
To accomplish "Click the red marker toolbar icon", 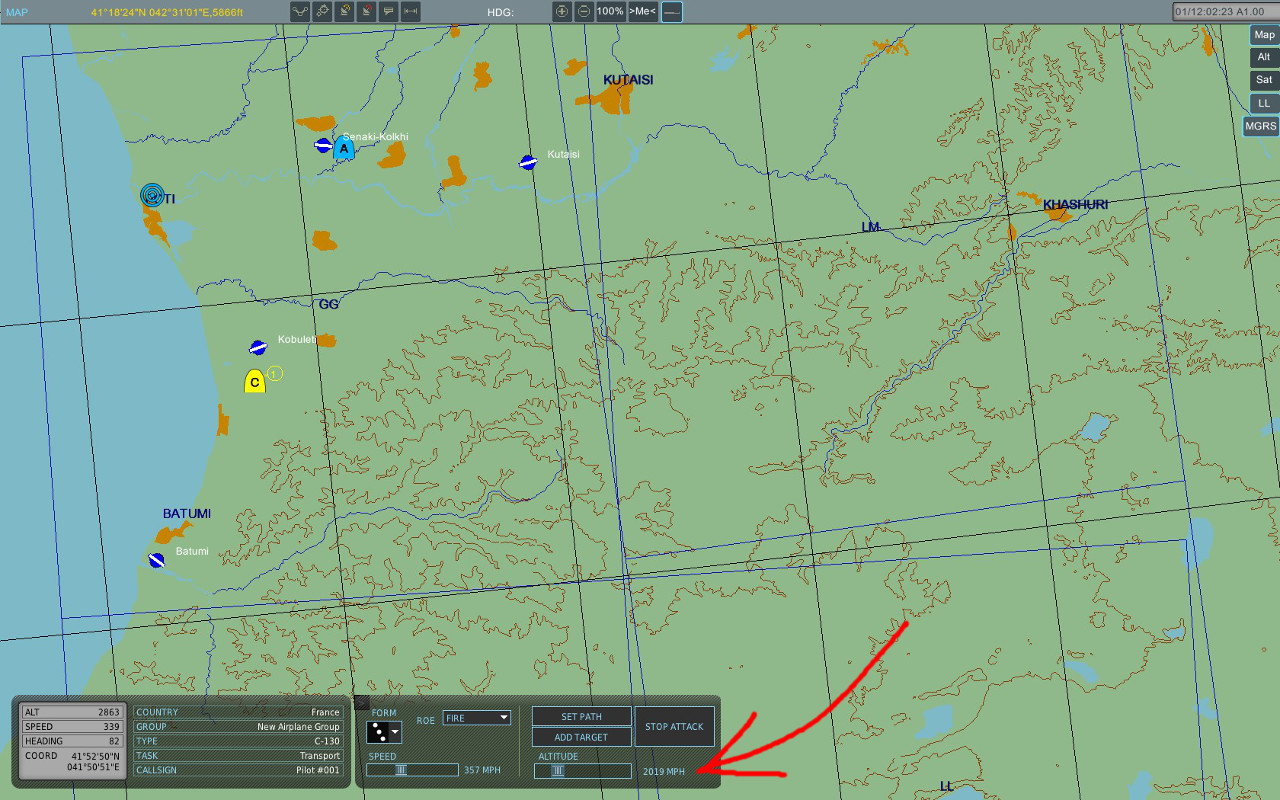I will [366, 12].
